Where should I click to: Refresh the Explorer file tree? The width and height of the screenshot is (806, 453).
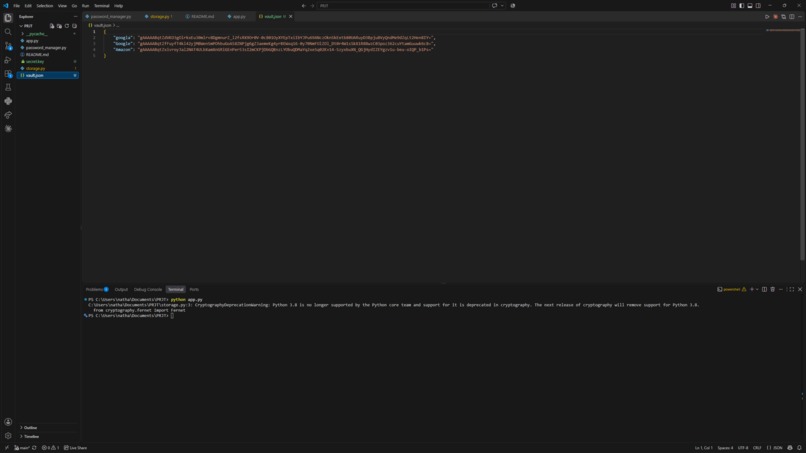pos(67,26)
